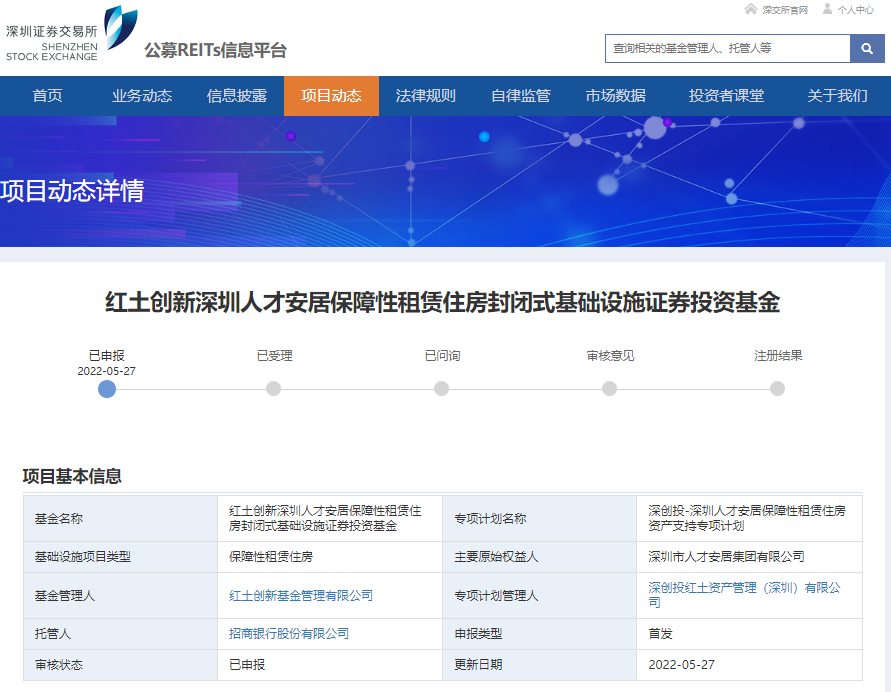Click the search magnifier icon
The width and height of the screenshot is (891, 692).
pyautogui.click(x=866, y=47)
